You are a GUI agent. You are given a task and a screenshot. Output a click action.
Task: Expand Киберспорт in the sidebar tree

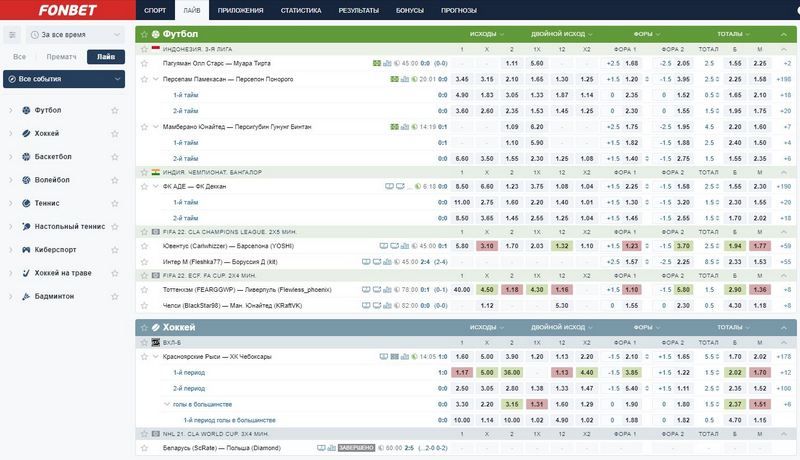[11, 249]
